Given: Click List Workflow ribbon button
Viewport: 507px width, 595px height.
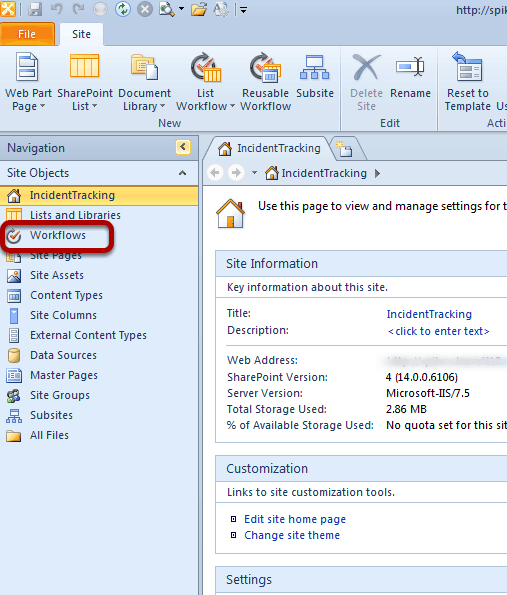Looking at the screenshot, I should pyautogui.click(x=205, y=82).
